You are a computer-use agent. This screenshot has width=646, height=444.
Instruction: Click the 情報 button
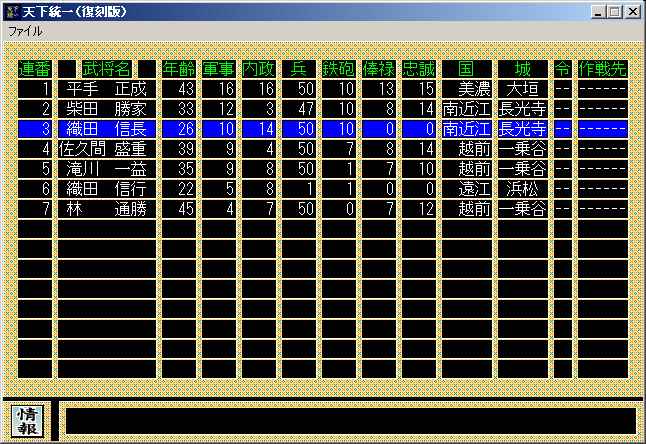pyautogui.click(x=27, y=421)
